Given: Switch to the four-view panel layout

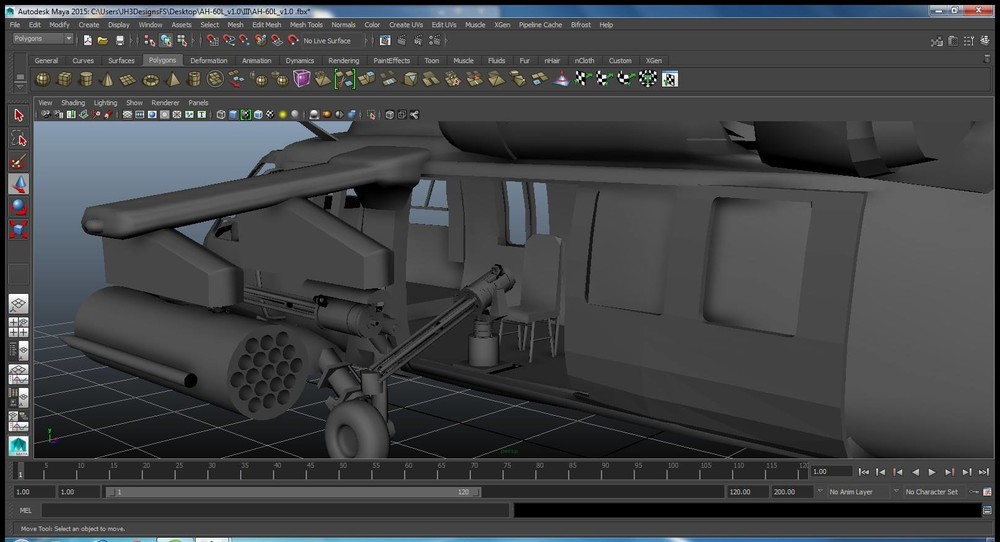Looking at the screenshot, I should (x=19, y=326).
